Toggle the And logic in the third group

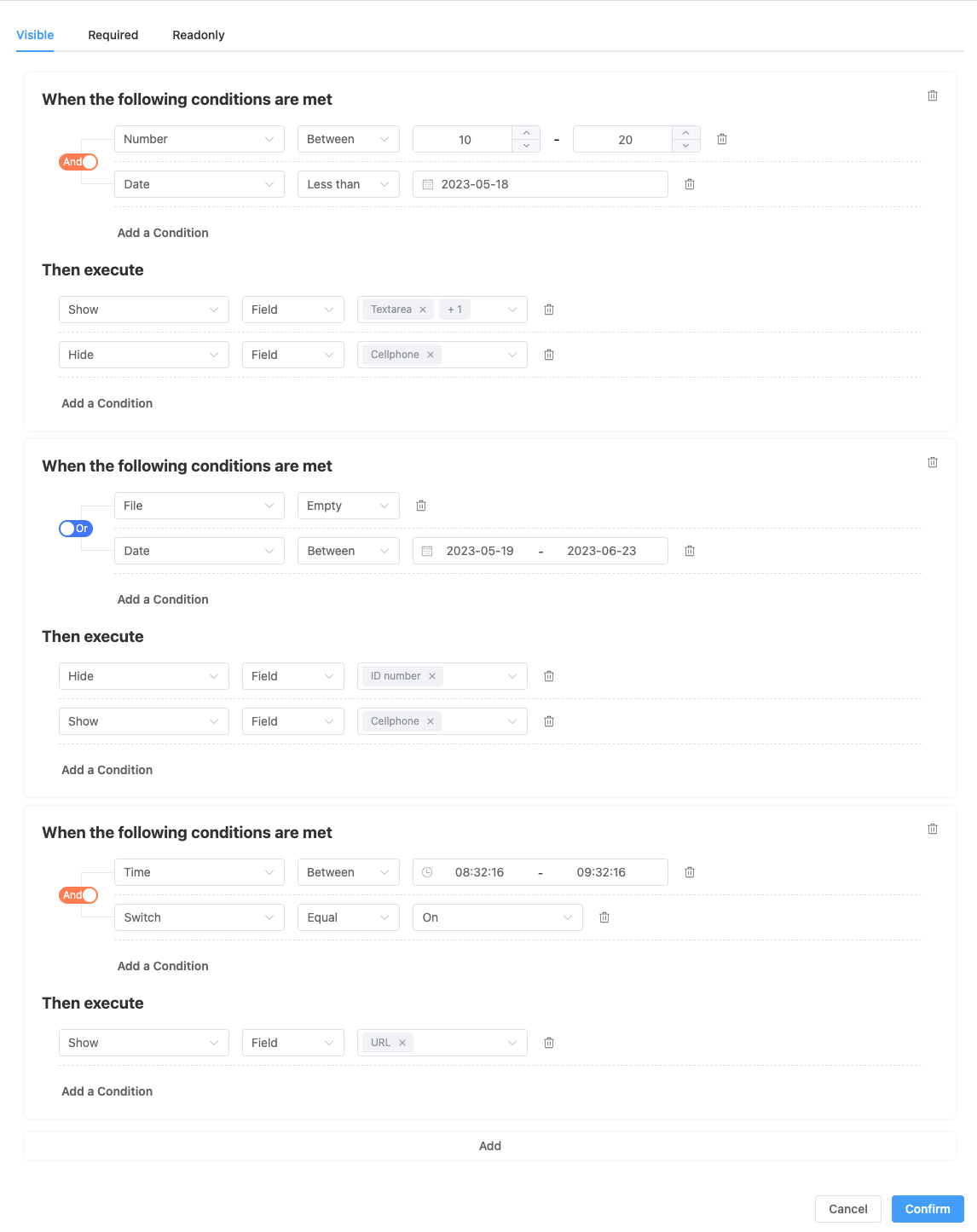point(78,894)
